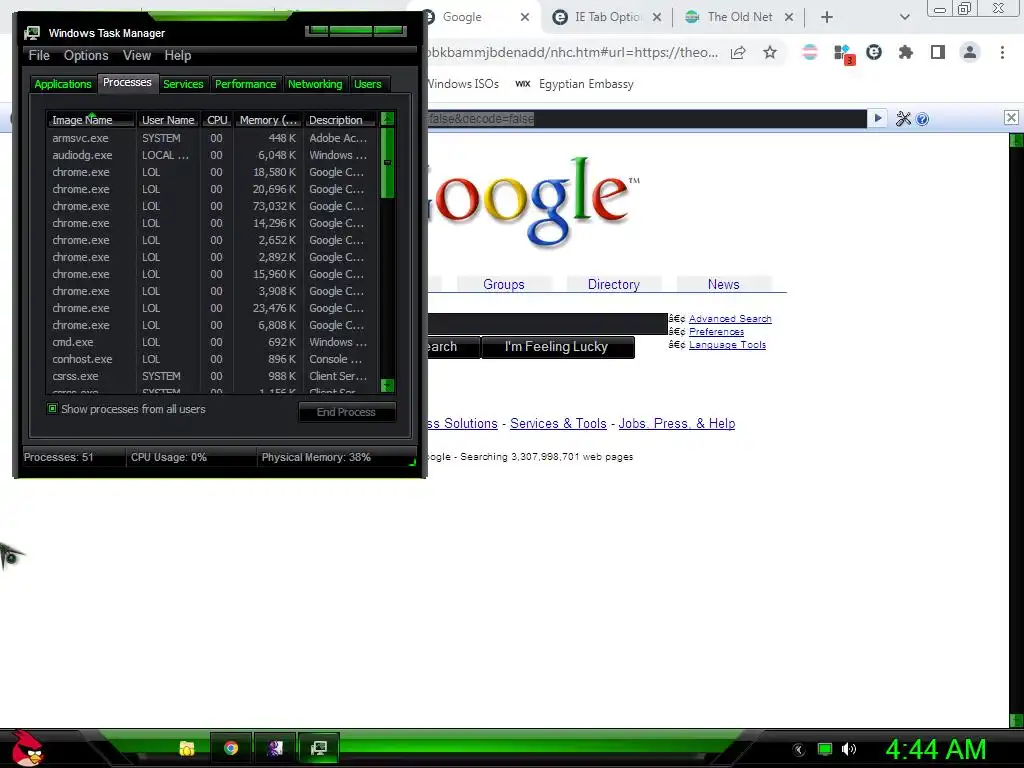Close The Old Net tab
Screen dimensions: 1024x768
click(x=789, y=18)
